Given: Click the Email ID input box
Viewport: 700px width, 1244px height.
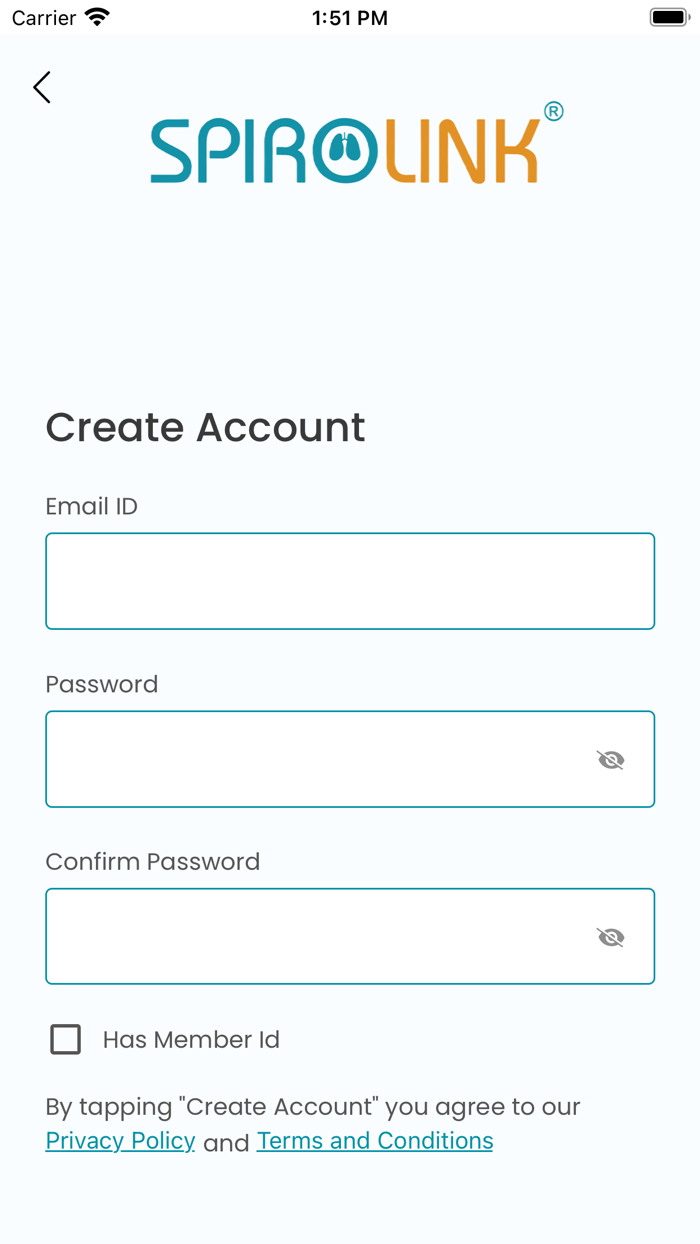Looking at the screenshot, I should [x=350, y=581].
